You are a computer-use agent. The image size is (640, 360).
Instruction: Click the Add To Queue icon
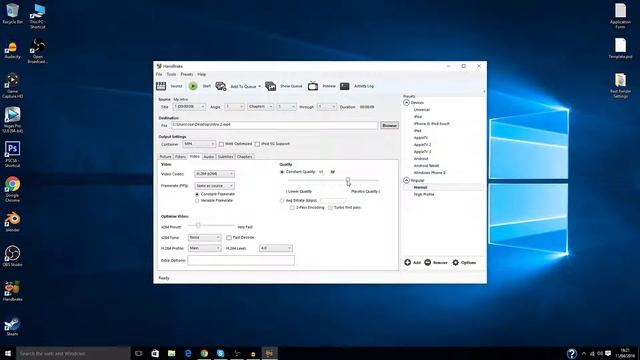point(221,86)
